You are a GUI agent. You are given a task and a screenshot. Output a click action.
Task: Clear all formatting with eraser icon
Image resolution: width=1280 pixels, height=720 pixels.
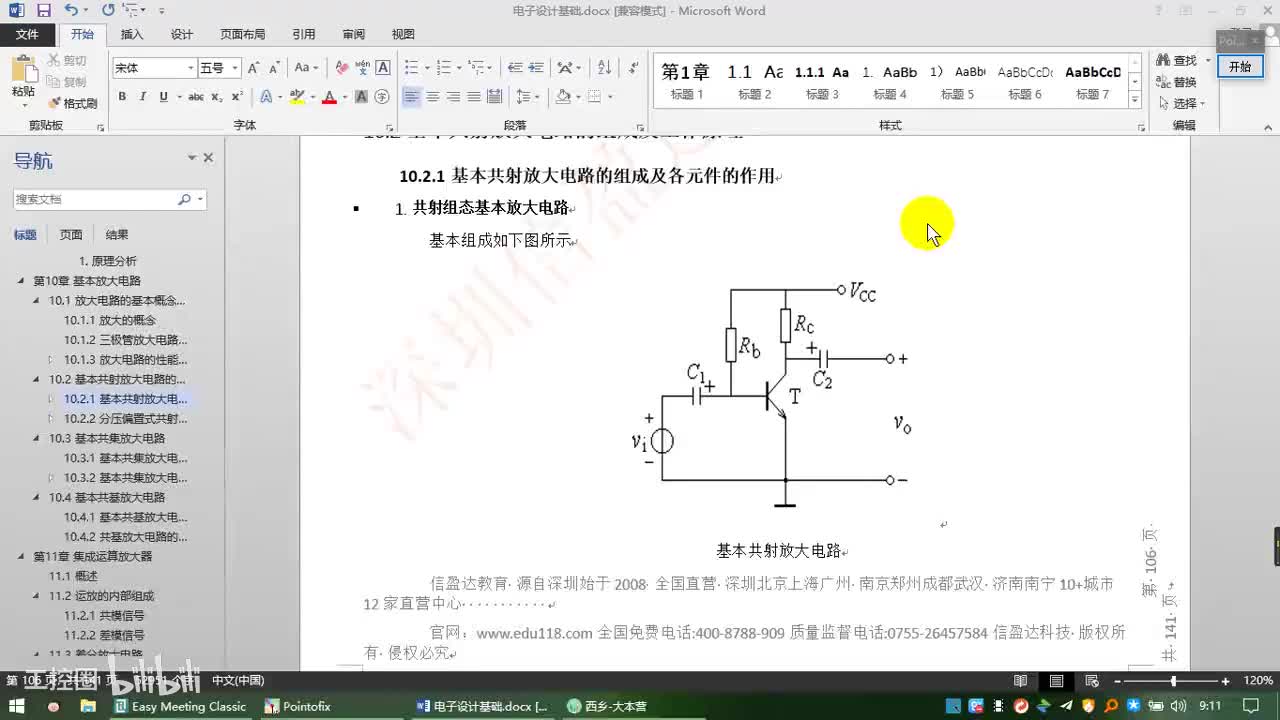(342, 68)
